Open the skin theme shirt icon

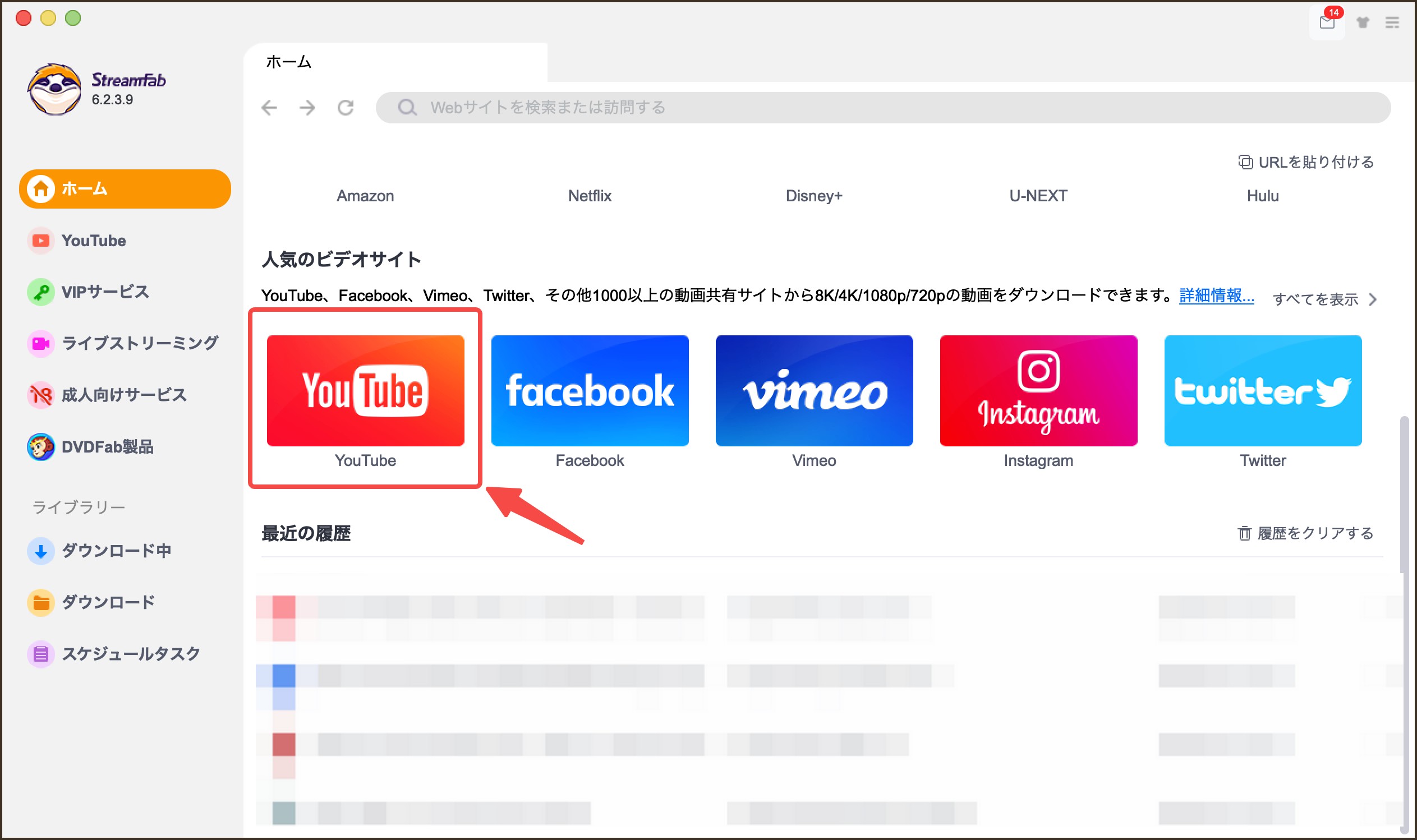point(1363,22)
